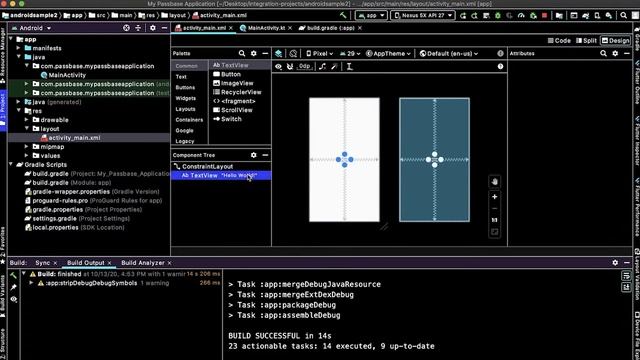The height and width of the screenshot is (360, 640).
Task: Search in the Attributes panel
Action: 603,53
